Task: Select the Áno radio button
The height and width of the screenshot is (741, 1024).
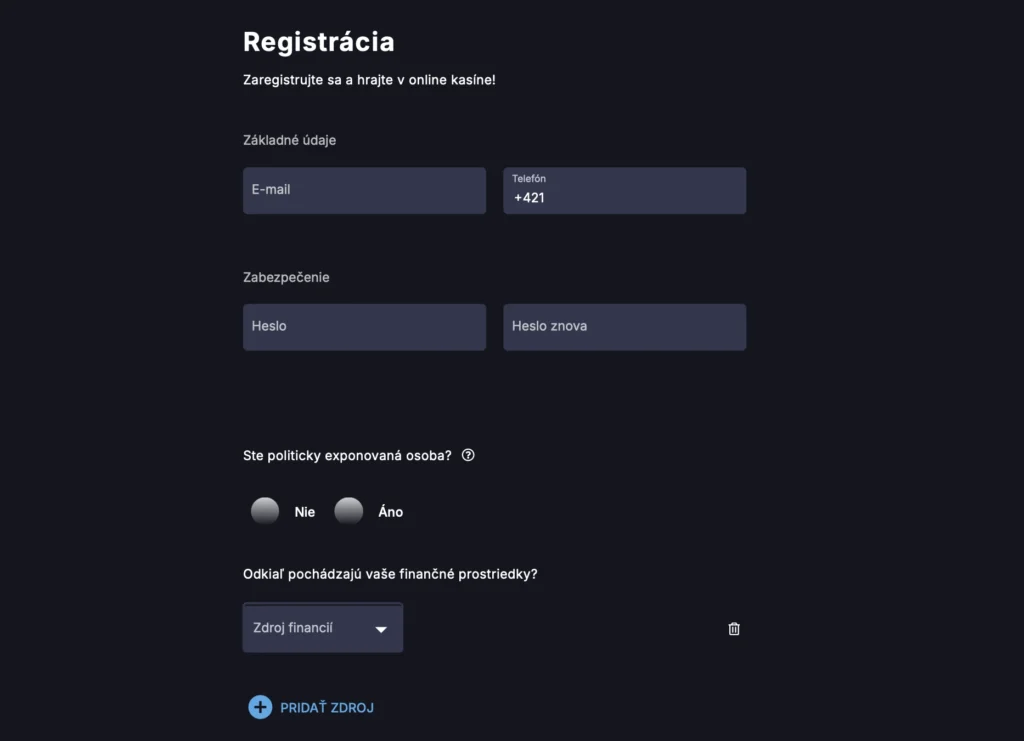Action: (x=348, y=510)
